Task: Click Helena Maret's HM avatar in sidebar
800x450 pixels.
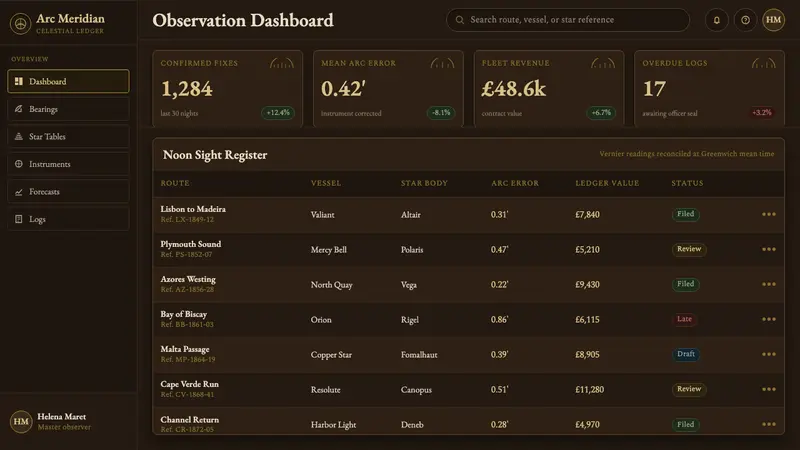Action: click(21, 421)
